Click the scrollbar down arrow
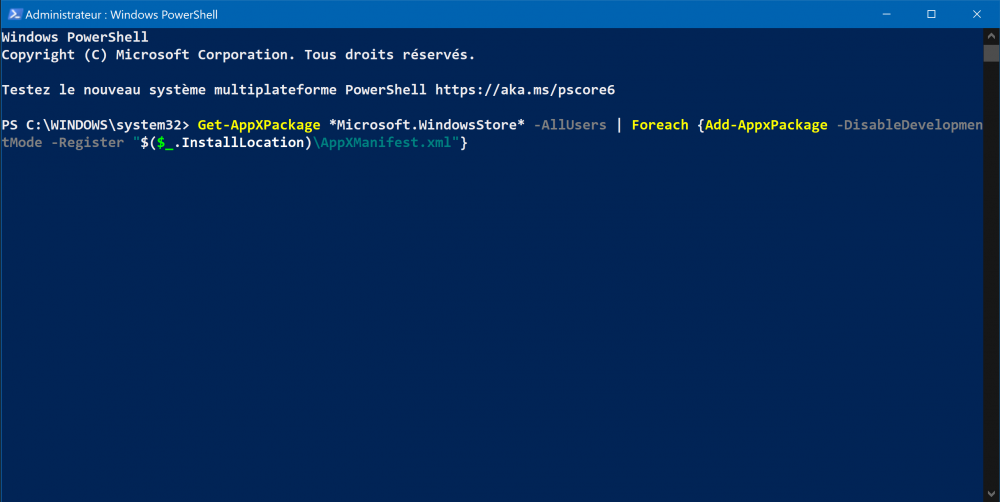Viewport: 1000px width, 502px height. coord(991,494)
